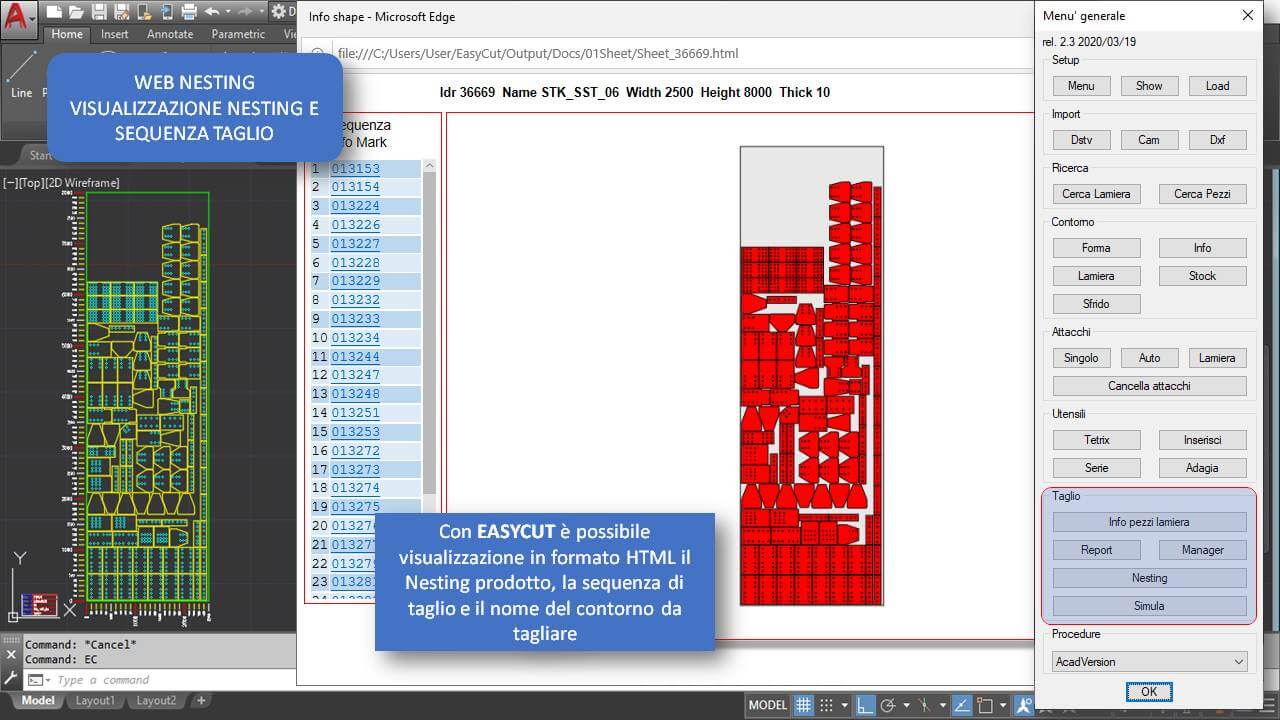Click the Info pezzi lamiera button
Image resolution: width=1280 pixels, height=720 pixels.
point(1149,522)
